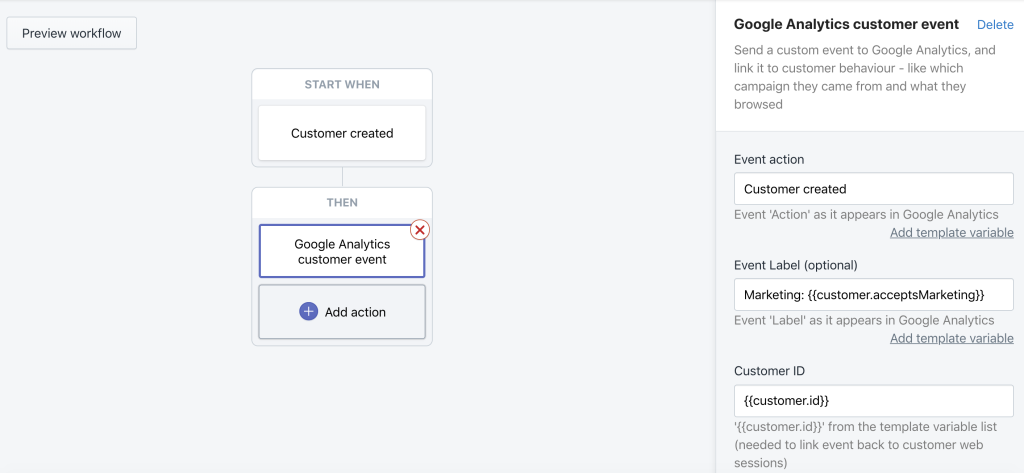The image size is (1024, 473).
Task: Focus the Customer ID input field
Action: coord(873,400)
